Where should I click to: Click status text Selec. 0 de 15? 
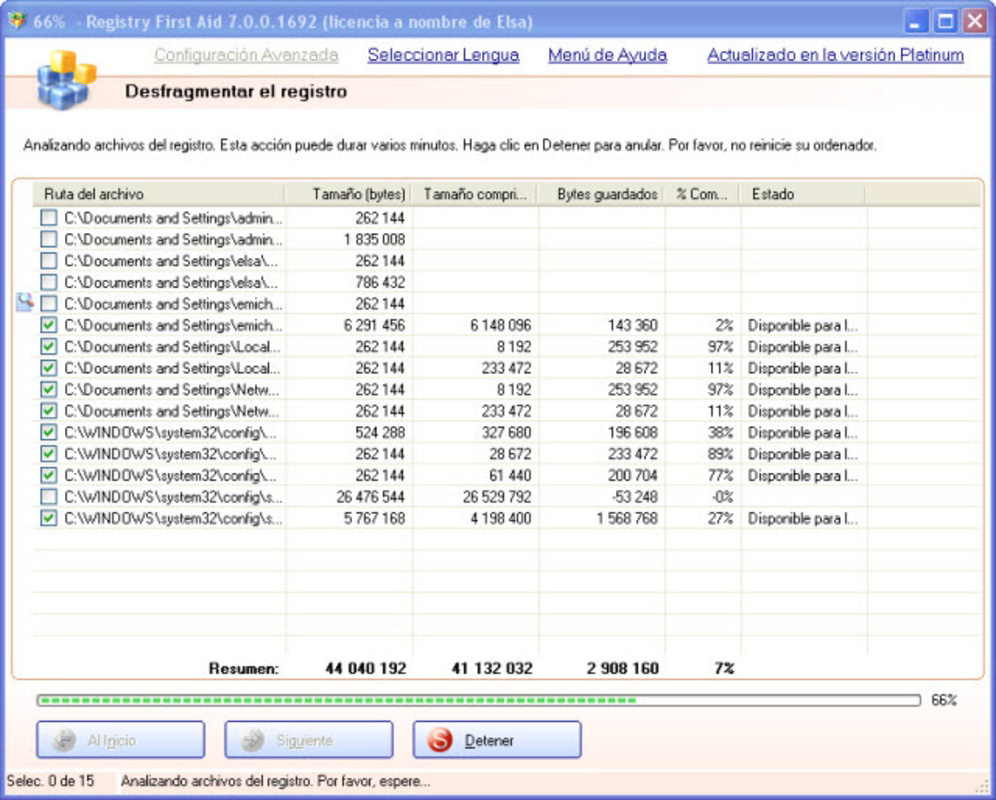point(50,781)
